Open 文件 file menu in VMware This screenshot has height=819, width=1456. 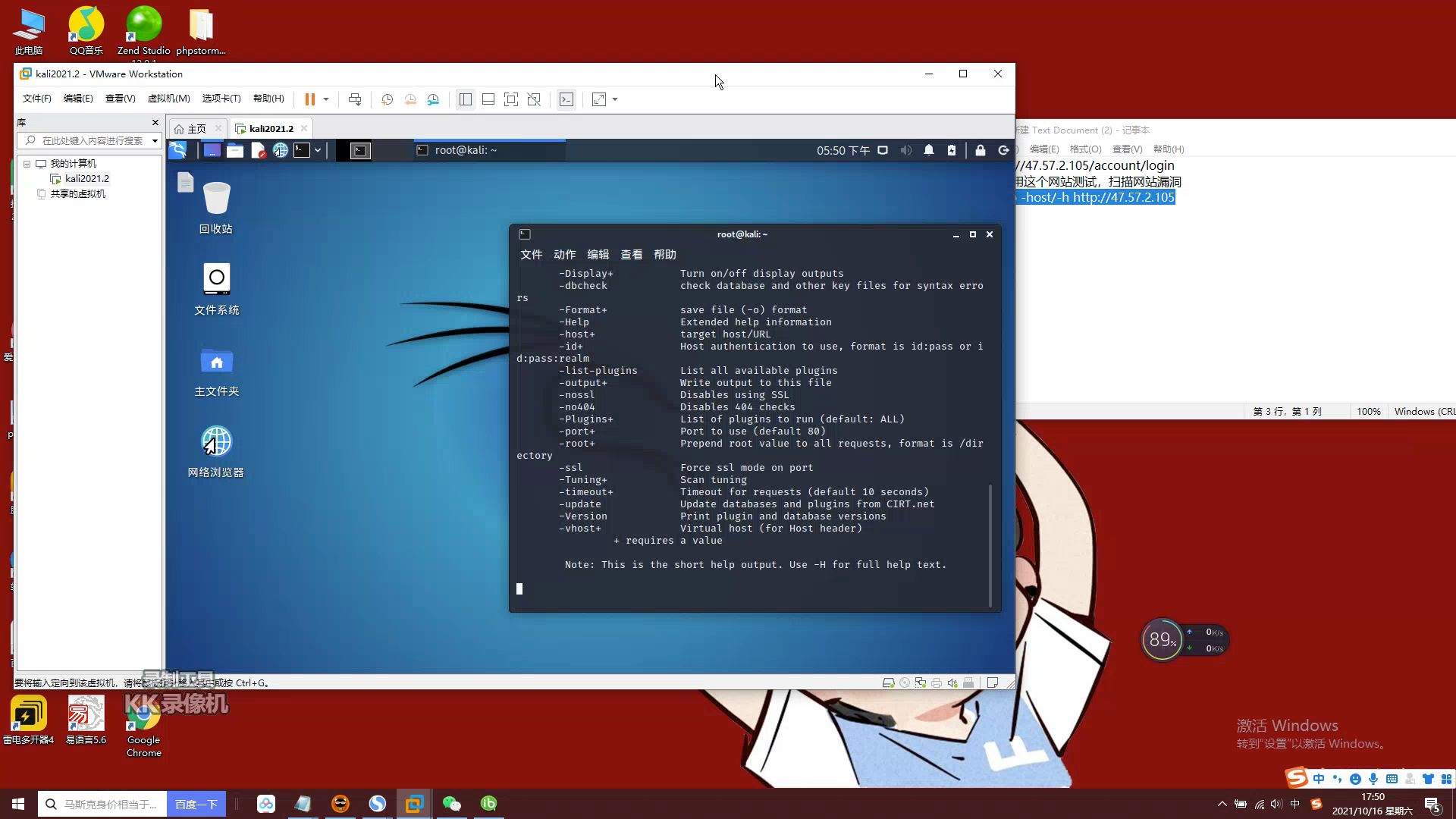coord(36,98)
